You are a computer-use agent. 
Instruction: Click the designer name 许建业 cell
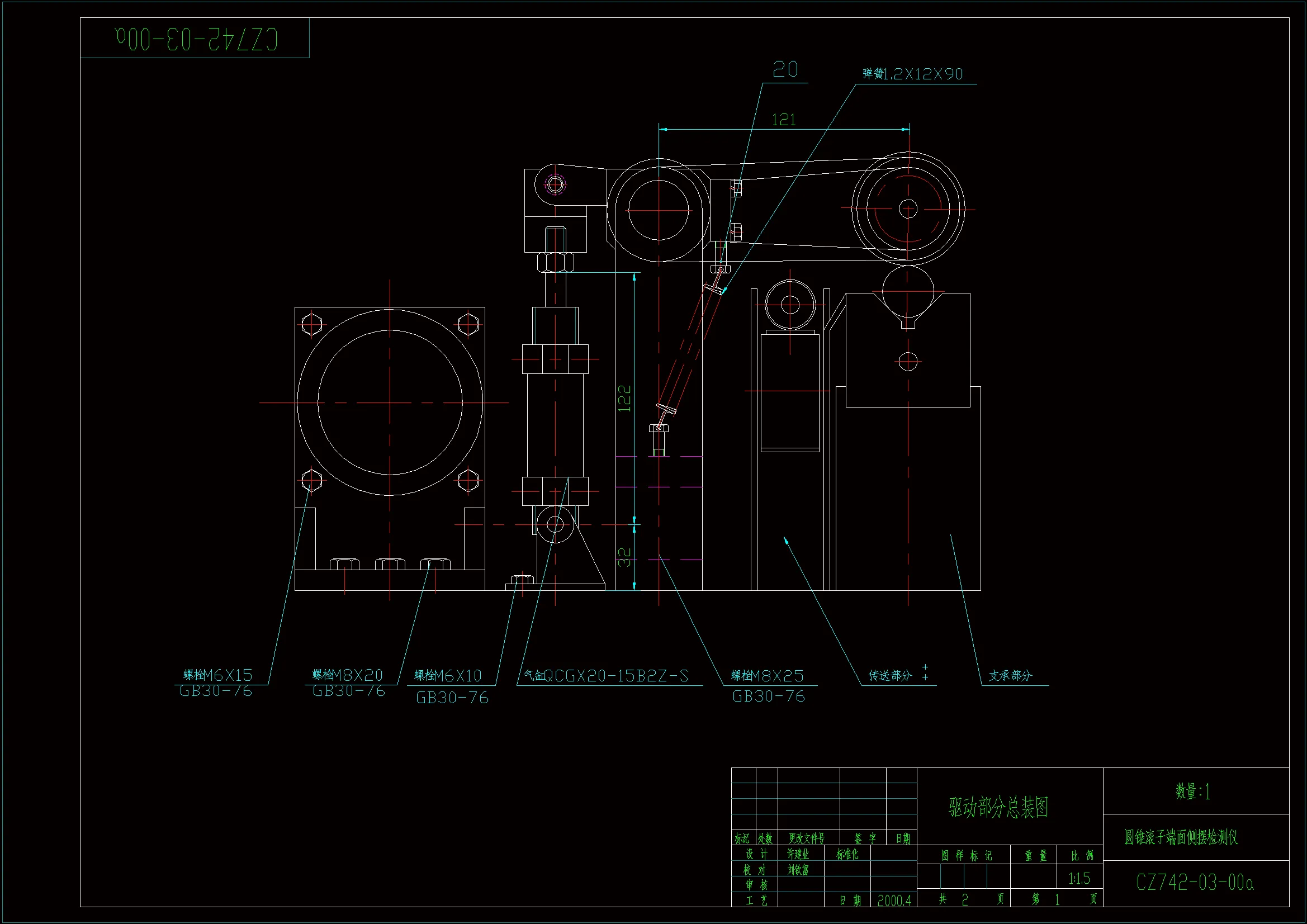tap(798, 854)
